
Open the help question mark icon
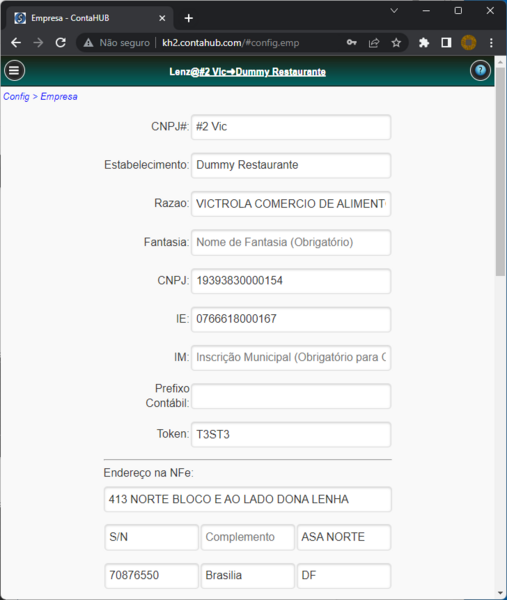pyautogui.click(x=480, y=71)
